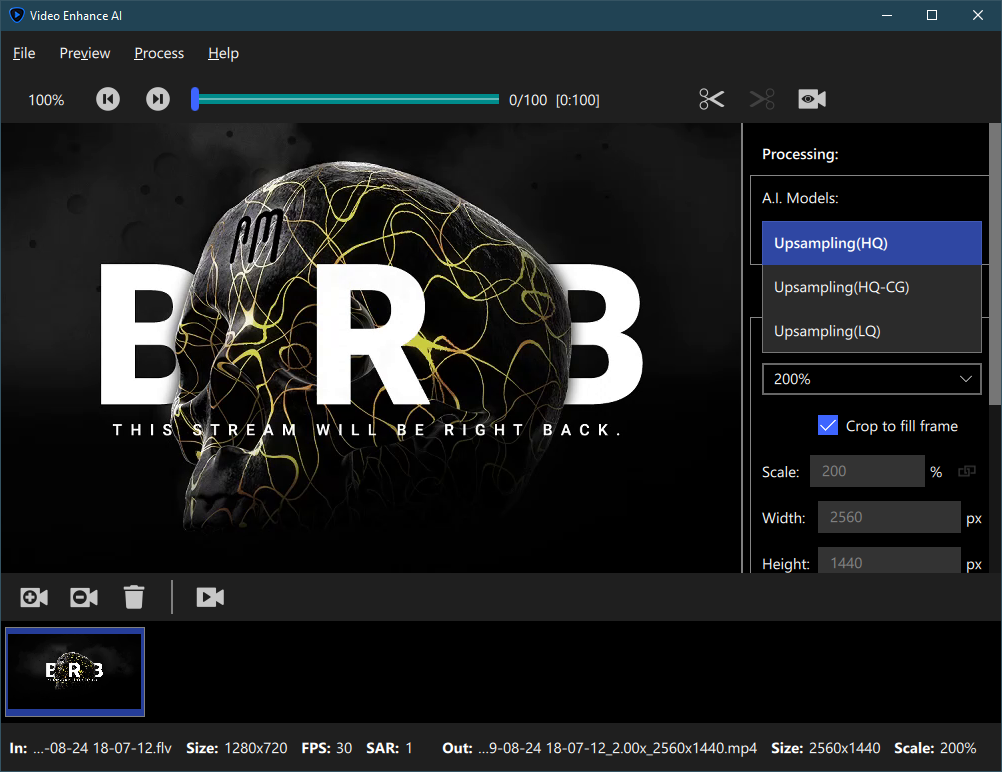Image resolution: width=1002 pixels, height=772 pixels.
Task: Add video with camera plus icon
Action: click(34, 597)
